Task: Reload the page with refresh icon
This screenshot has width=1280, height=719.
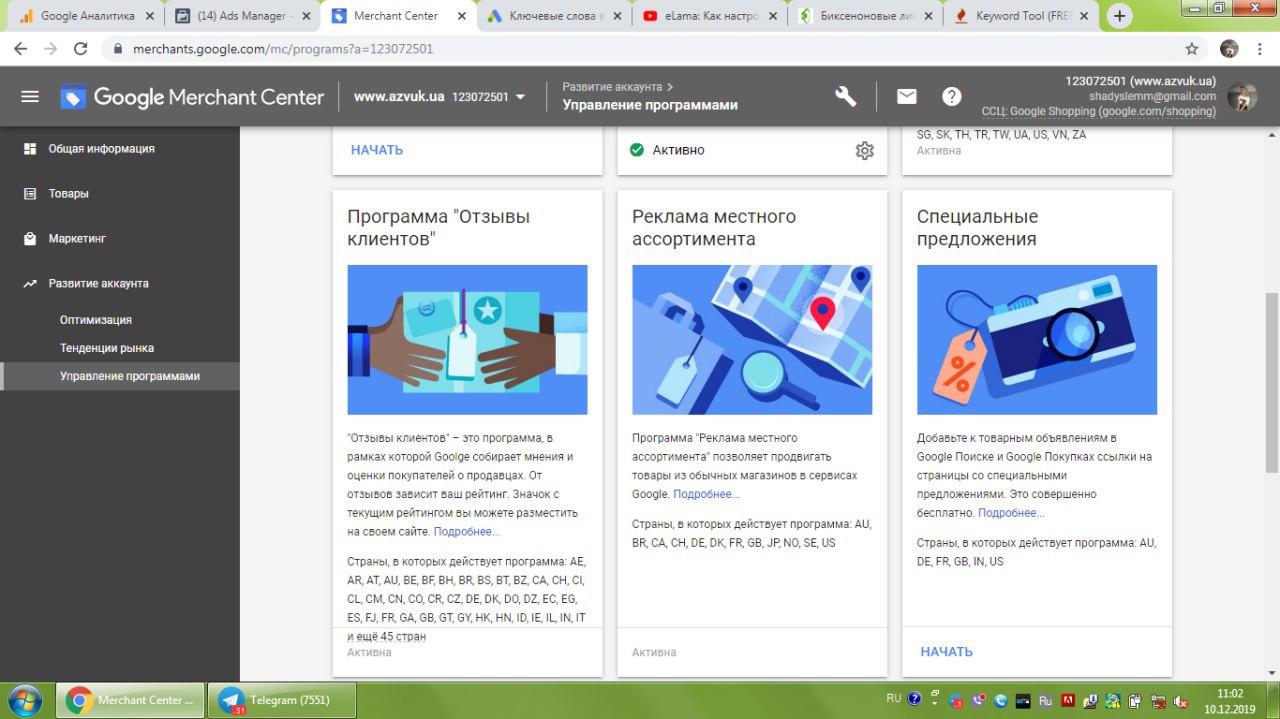Action: (x=81, y=48)
